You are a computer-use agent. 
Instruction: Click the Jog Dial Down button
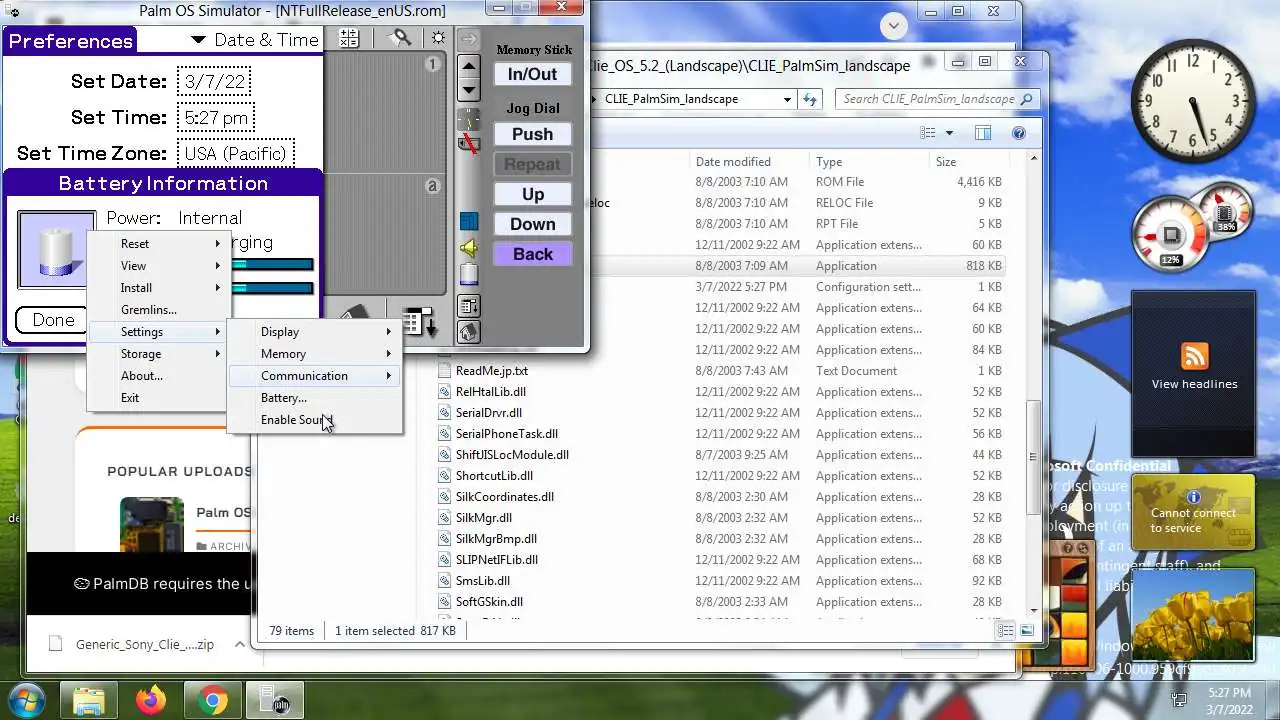pyautogui.click(x=532, y=224)
